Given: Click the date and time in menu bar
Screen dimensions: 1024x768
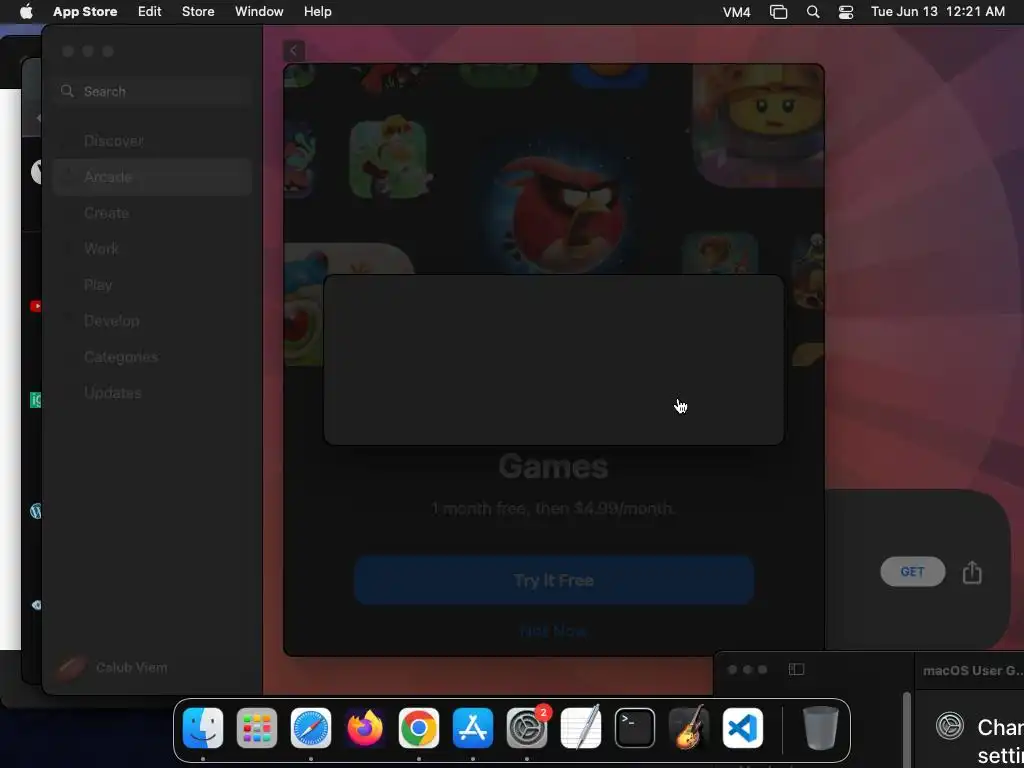Looking at the screenshot, I should (938, 12).
